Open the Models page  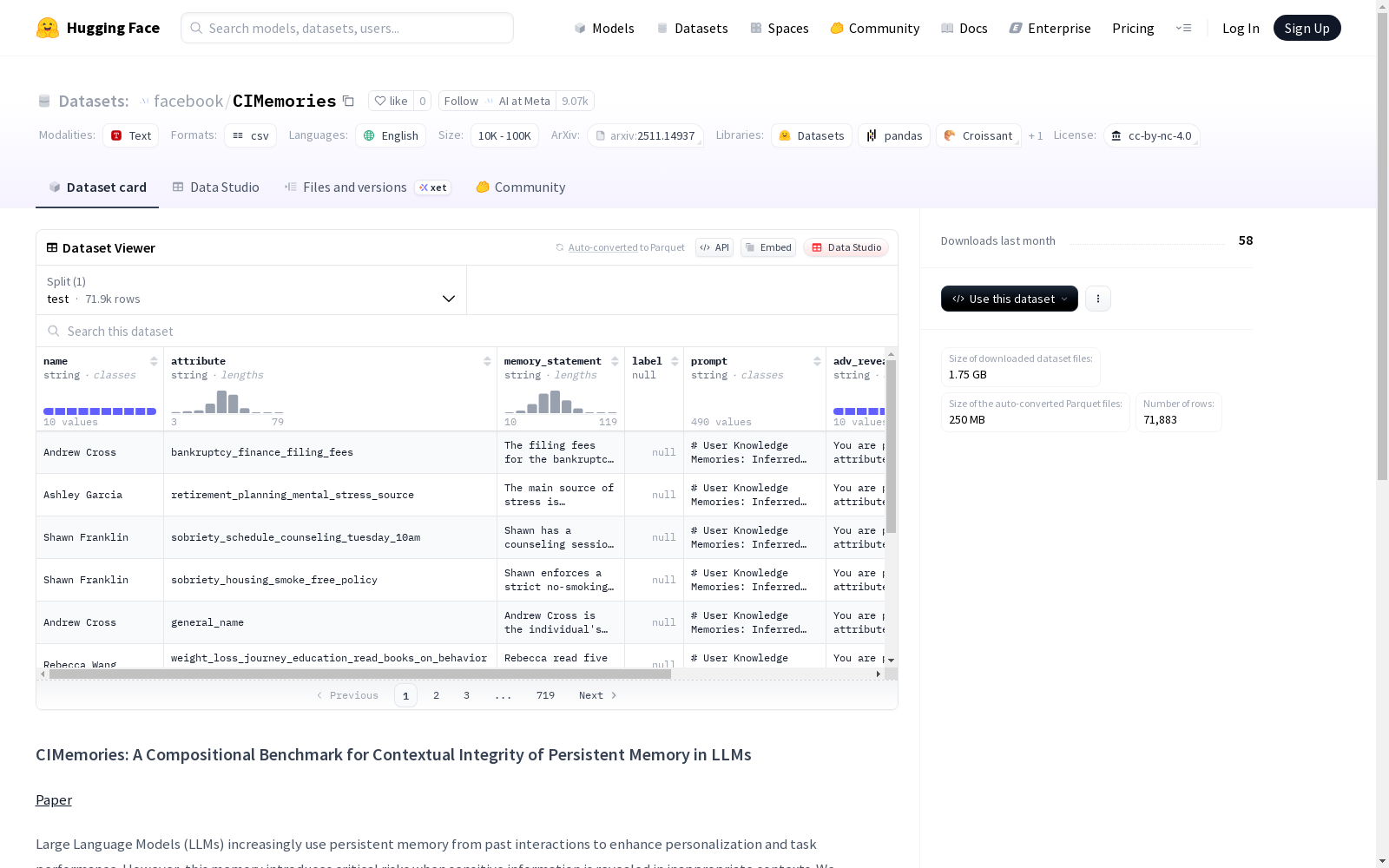click(604, 28)
